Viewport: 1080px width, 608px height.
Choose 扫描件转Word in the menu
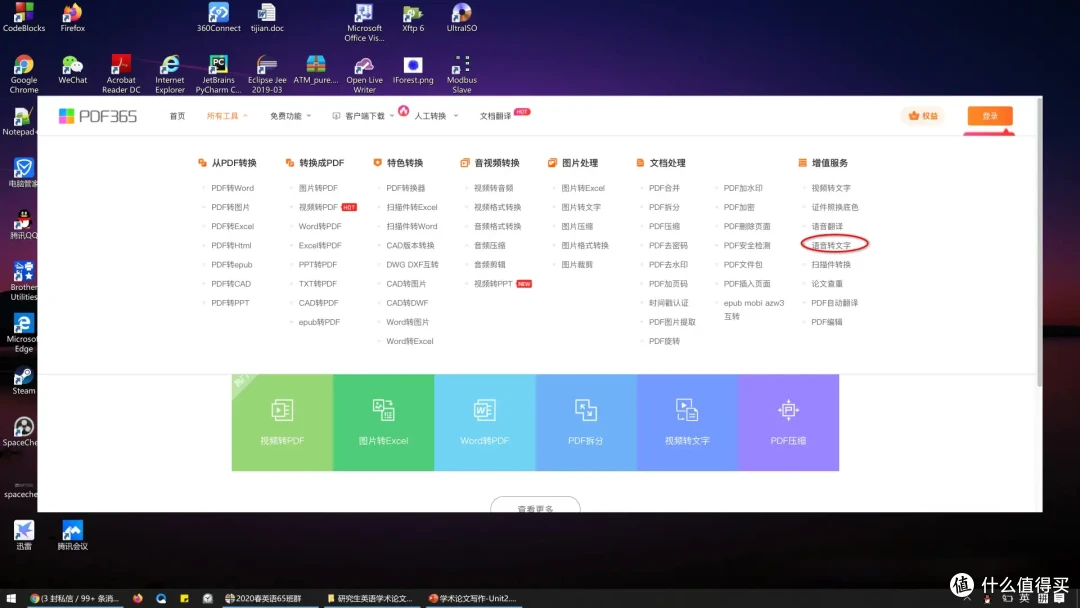(411, 227)
